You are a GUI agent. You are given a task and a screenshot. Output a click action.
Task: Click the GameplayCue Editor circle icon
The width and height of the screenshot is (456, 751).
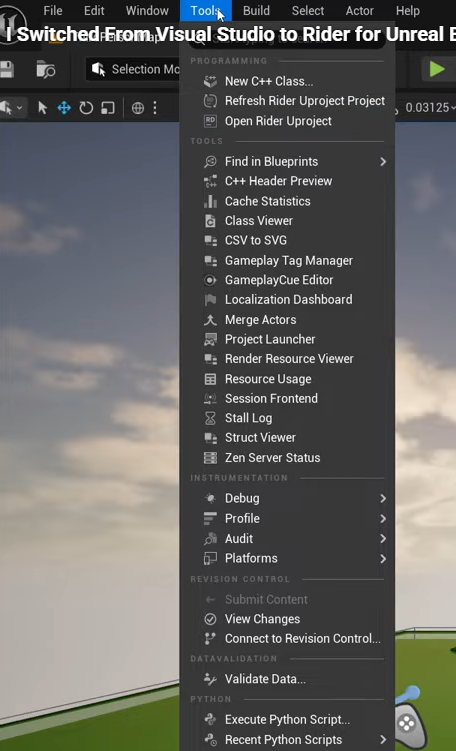pyautogui.click(x=210, y=280)
